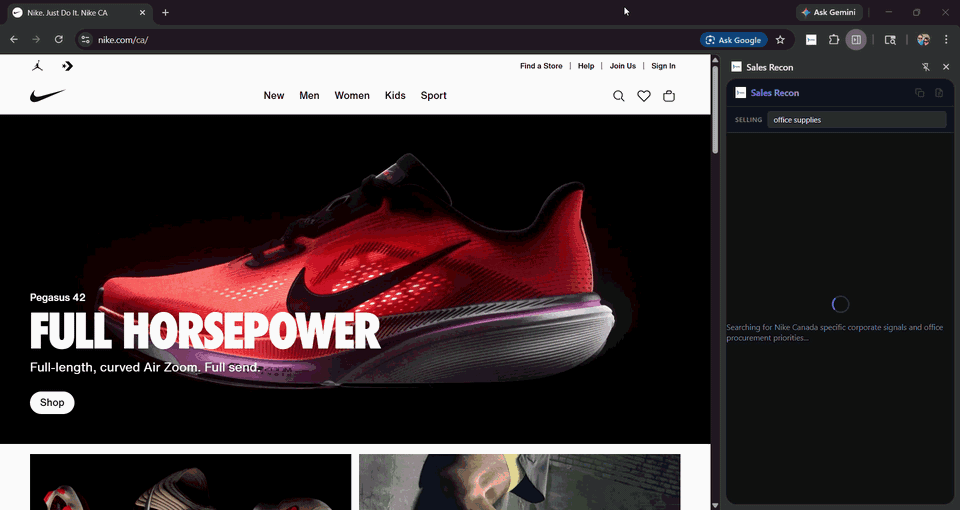View Nike favourites heart icon
This screenshot has width=960, height=510.
tap(643, 96)
